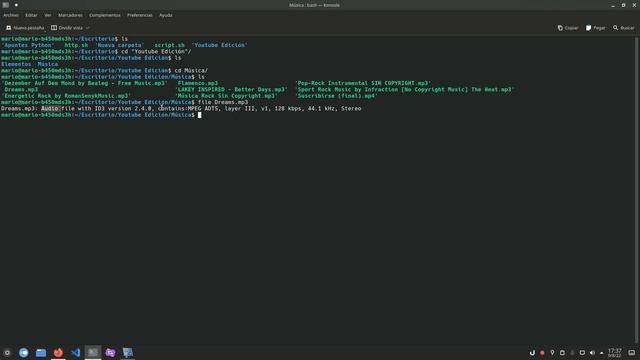Click '128 kbps' in the file output

(x=288, y=109)
